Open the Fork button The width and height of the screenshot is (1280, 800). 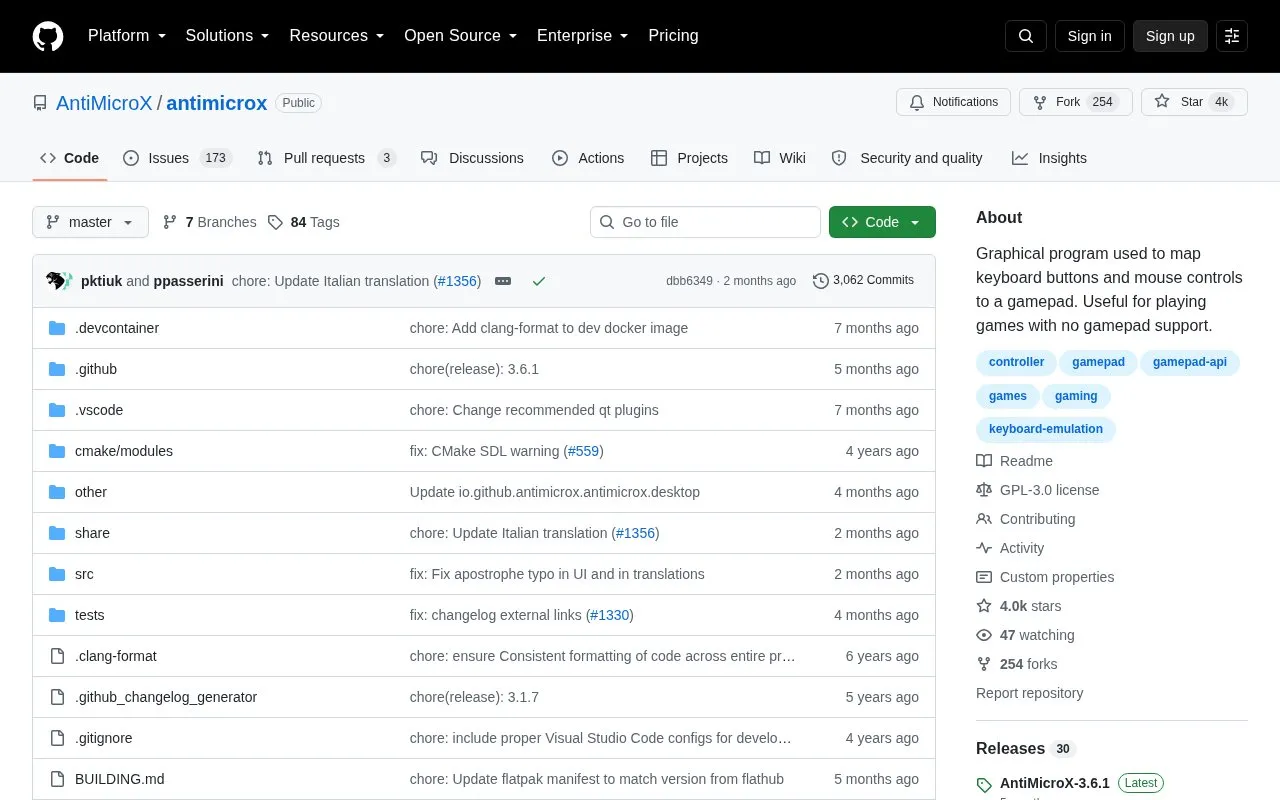(1075, 102)
